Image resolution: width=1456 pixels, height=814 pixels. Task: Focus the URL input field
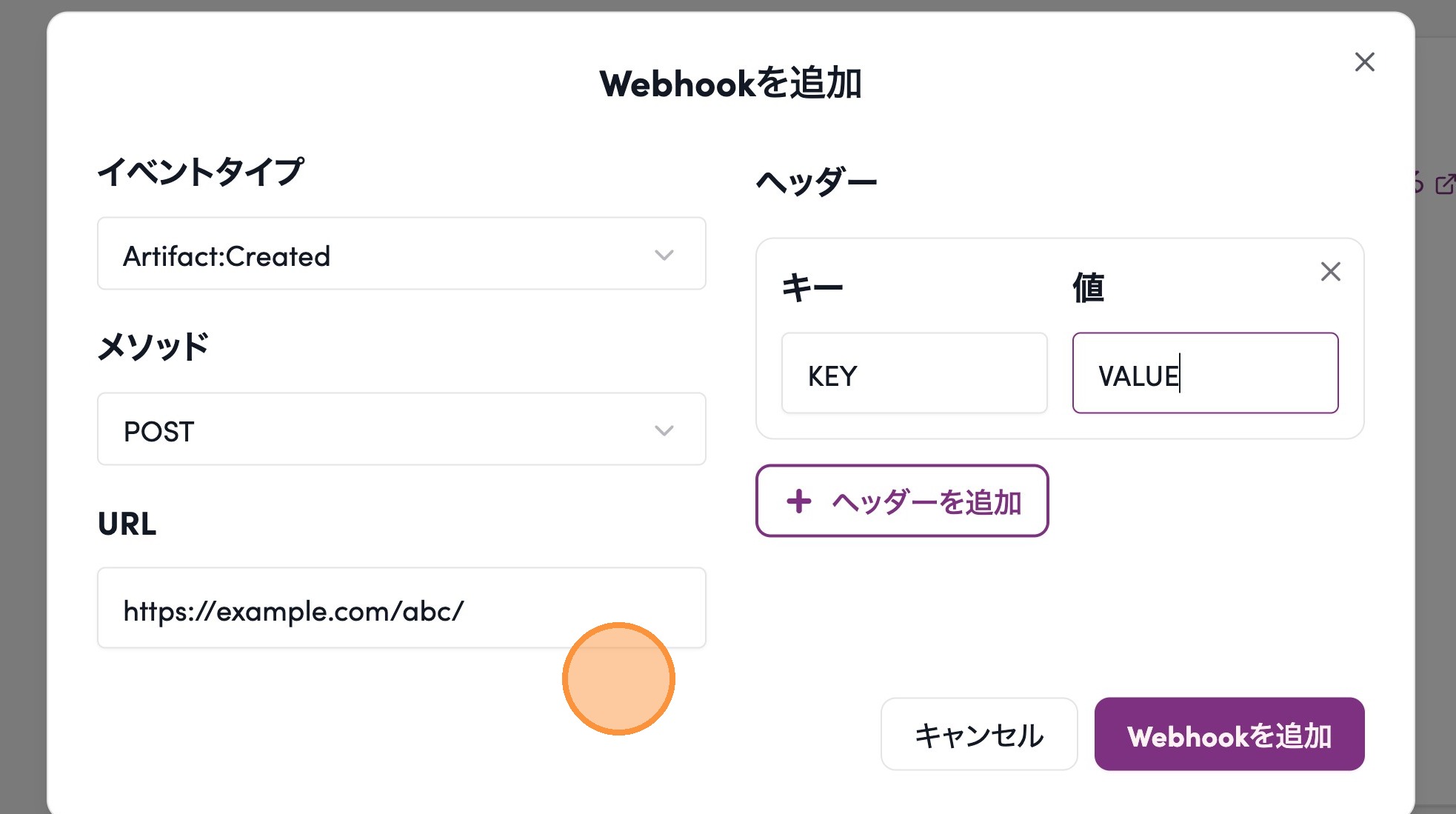tap(401, 609)
